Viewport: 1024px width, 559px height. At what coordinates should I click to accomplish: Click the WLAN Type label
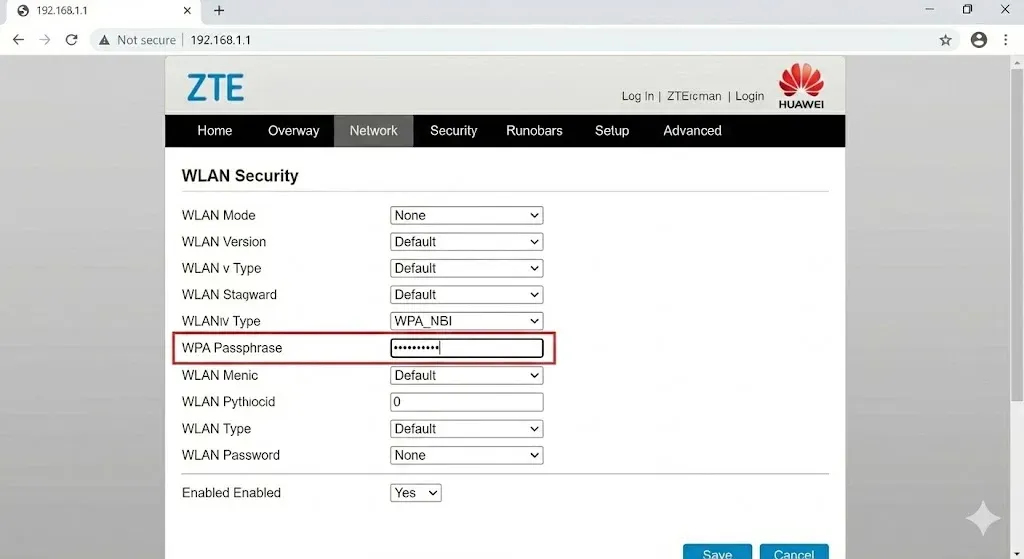216,429
